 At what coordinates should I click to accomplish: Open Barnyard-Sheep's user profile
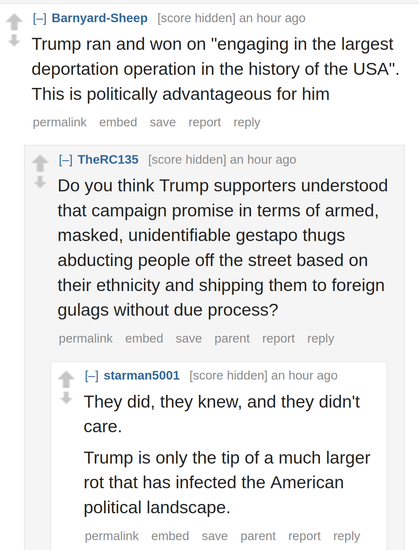pos(100,18)
